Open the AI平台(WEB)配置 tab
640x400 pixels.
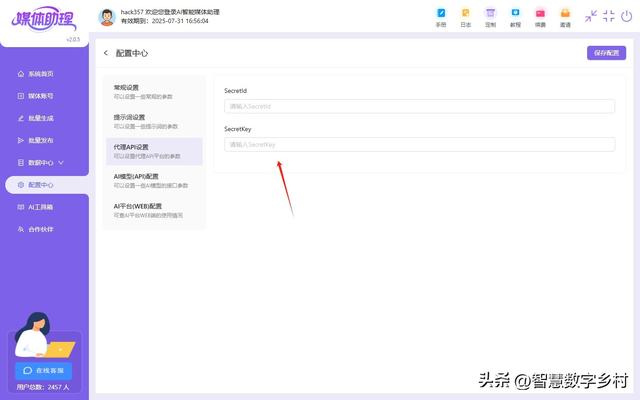point(154,211)
